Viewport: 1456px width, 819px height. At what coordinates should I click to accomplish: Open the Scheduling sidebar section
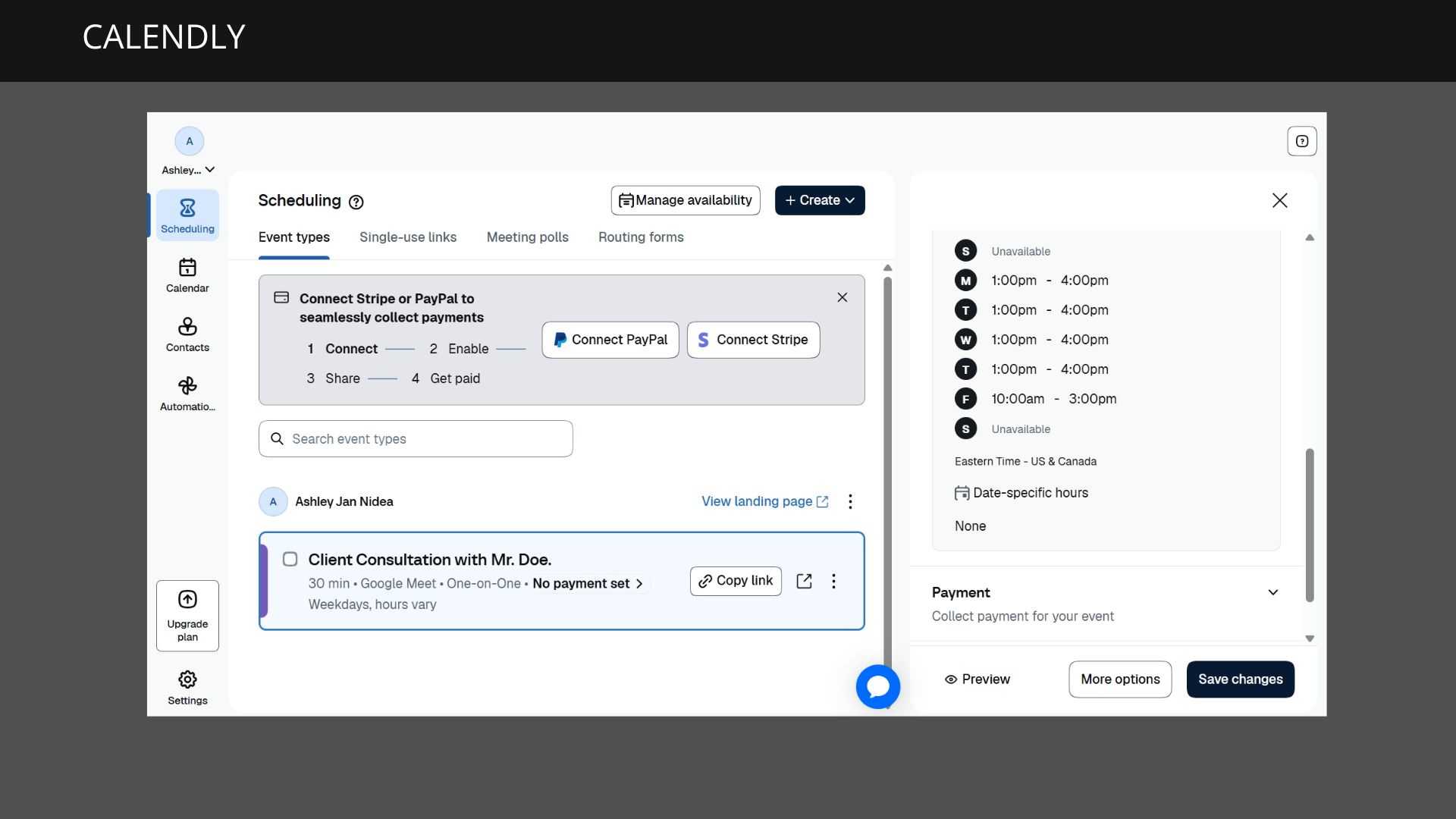point(187,215)
